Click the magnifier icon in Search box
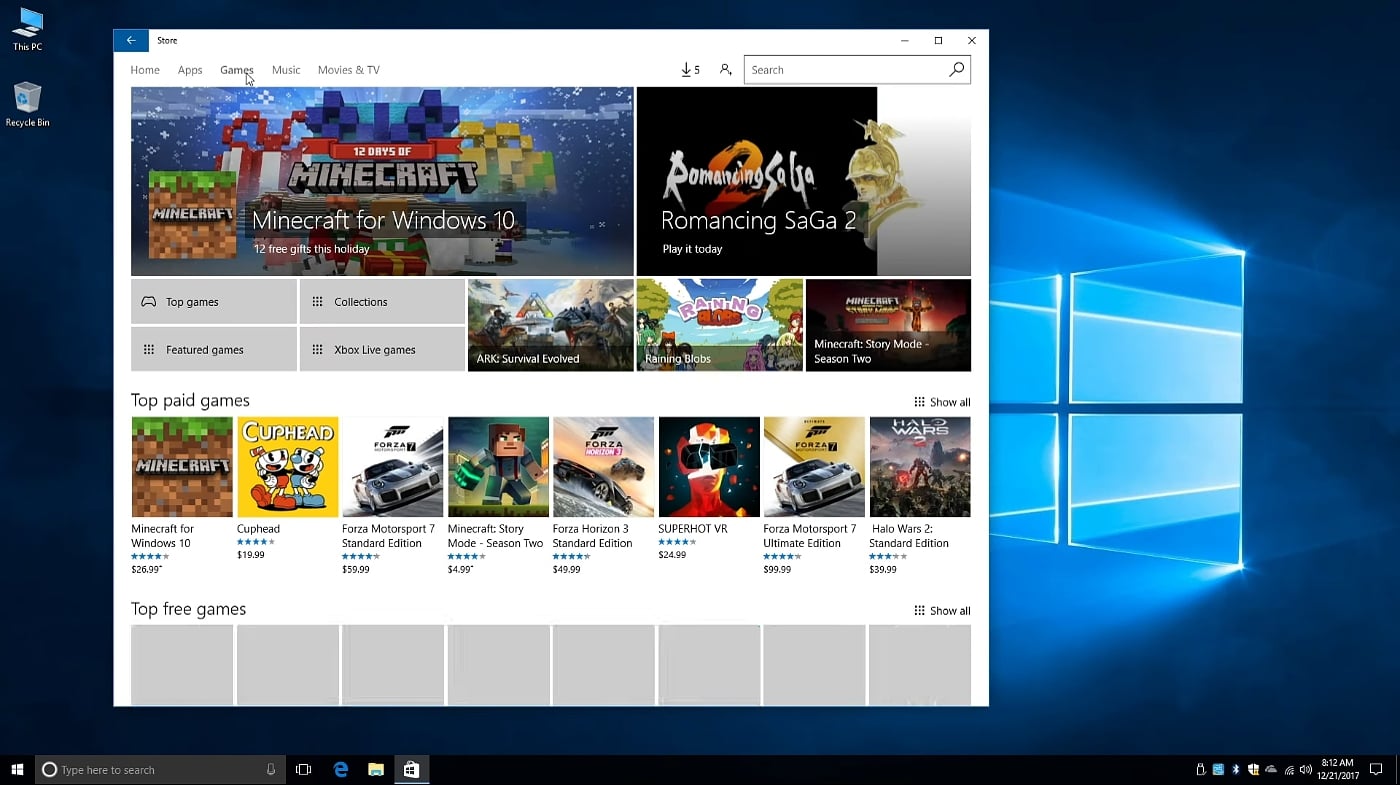The image size is (1400, 785). [956, 70]
